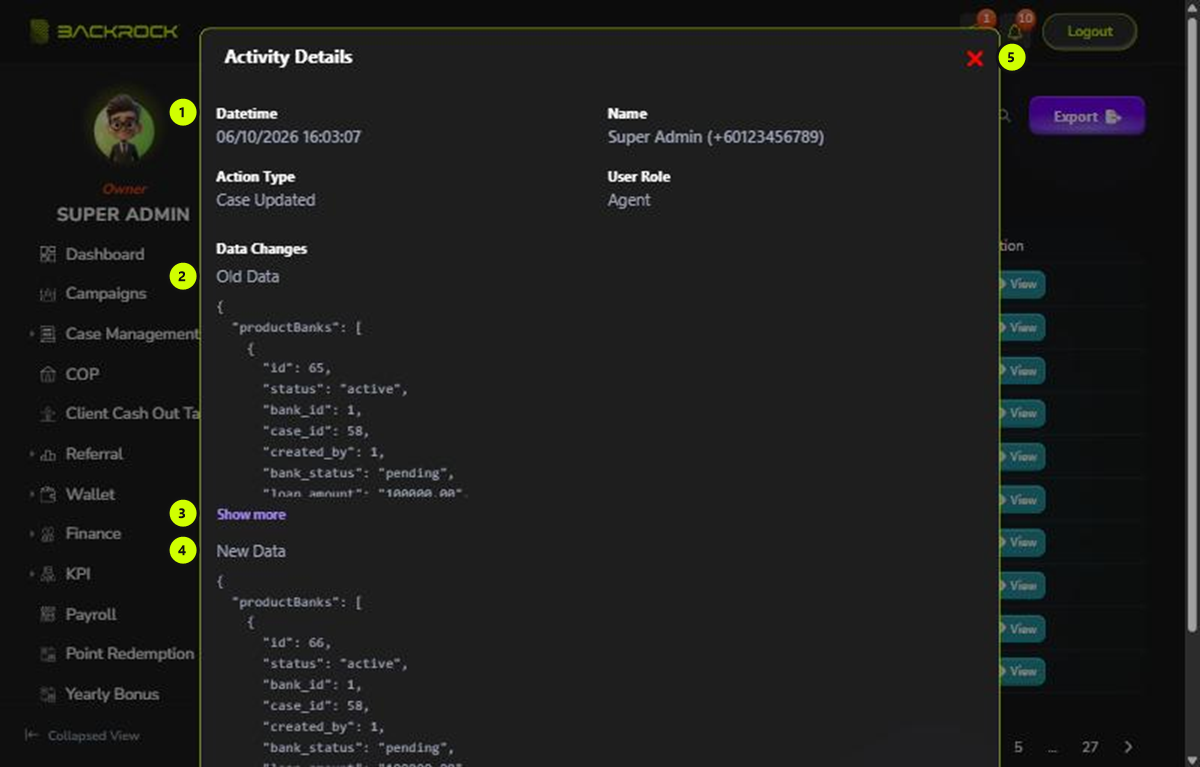Click the Logout button

[x=1089, y=32]
